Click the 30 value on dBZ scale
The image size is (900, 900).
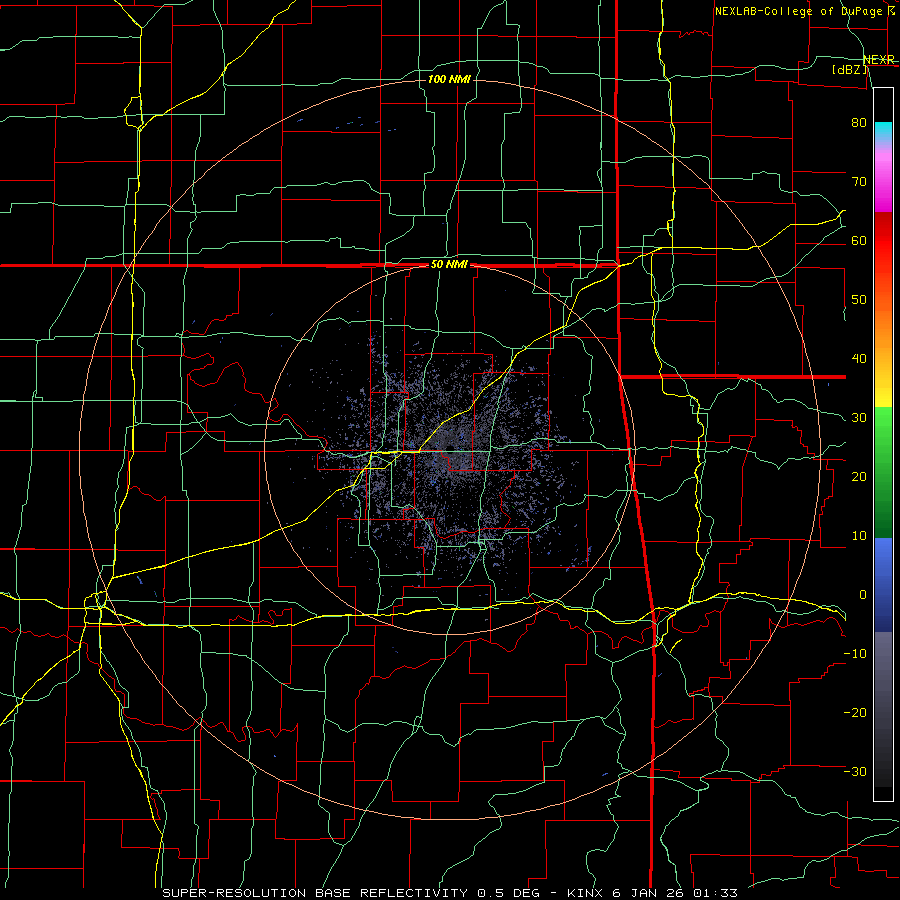coord(859,417)
